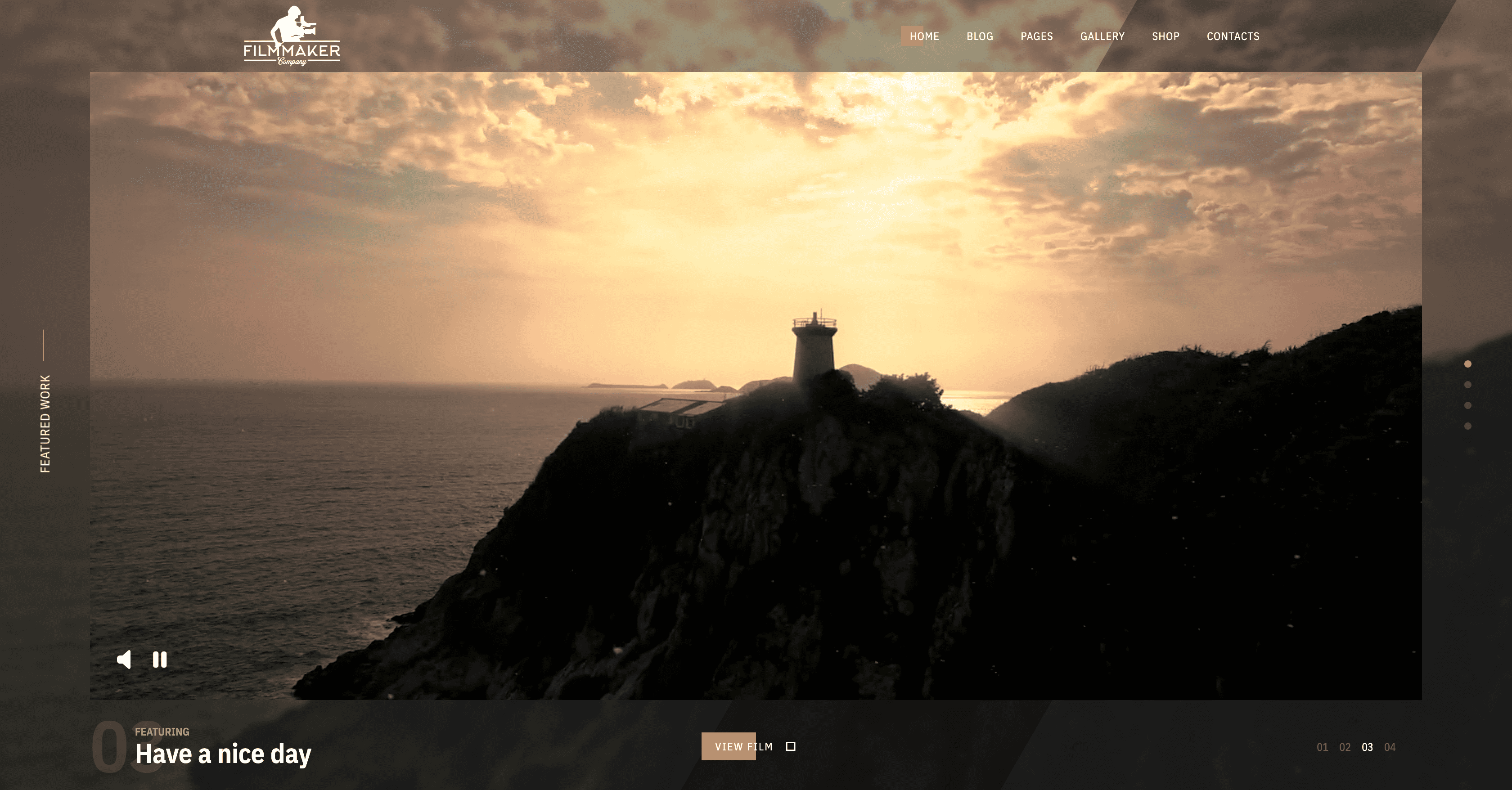The width and height of the screenshot is (1512, 790).
Task: Go to the Contacts page
Action: coord(1233,36)
